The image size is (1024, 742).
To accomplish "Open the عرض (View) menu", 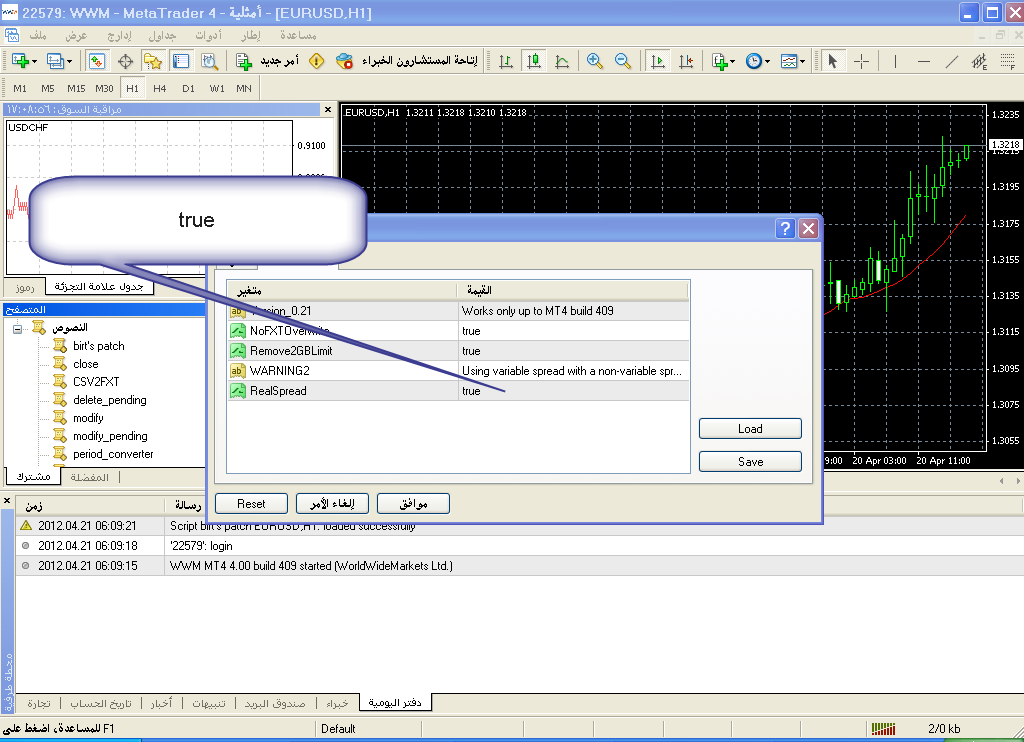I will point(76,35).
